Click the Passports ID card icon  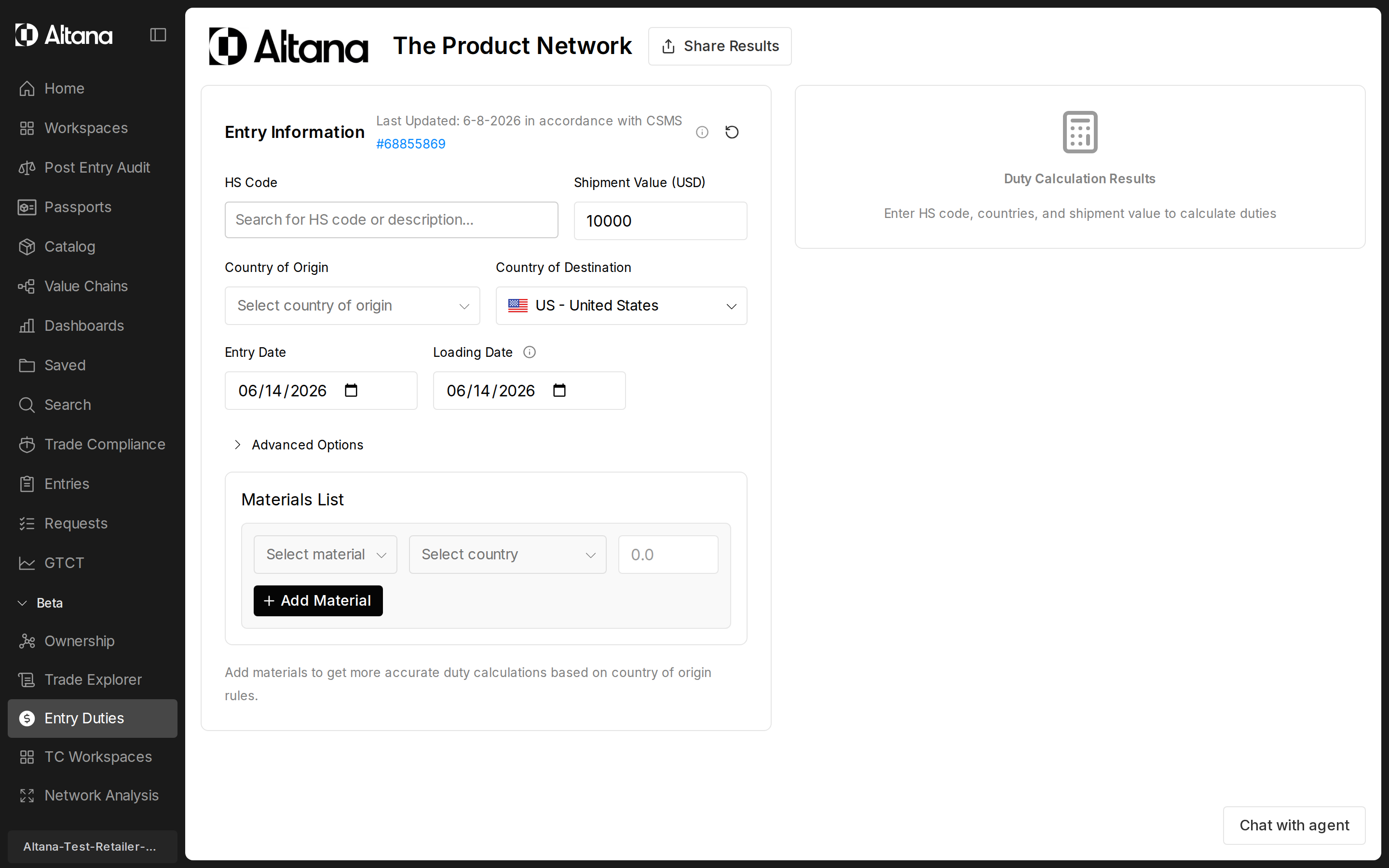(x=27, y=207)
